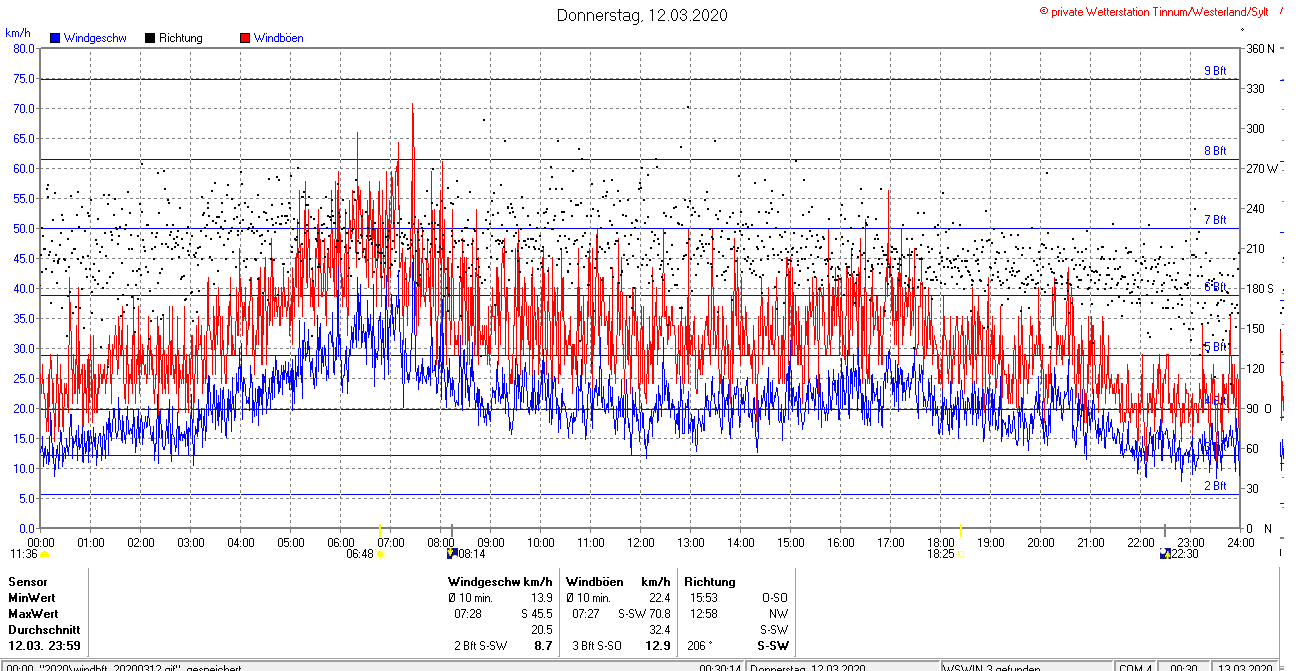Click the COM 4 status bar entry
Viewport: 1310px width, 671px height.
click(x=1137, y=667)
